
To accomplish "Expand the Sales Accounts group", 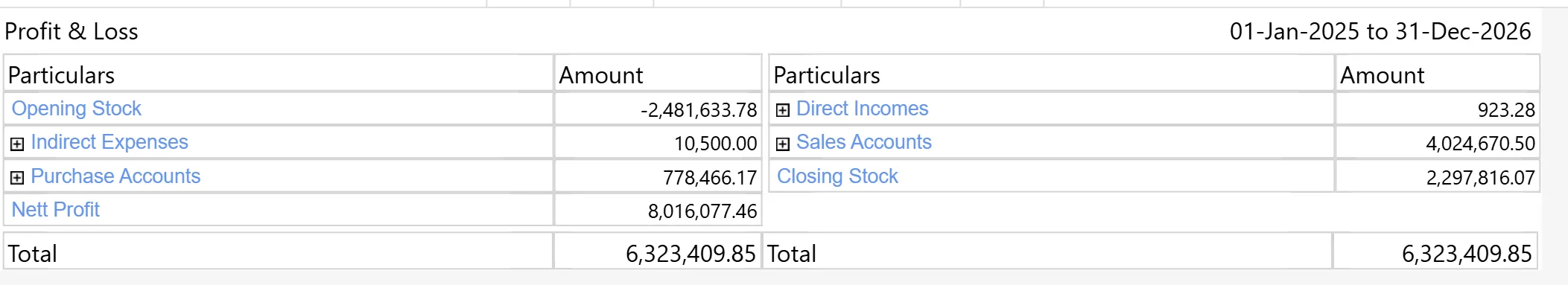I will pyautogui.click(x=783, y=144).
